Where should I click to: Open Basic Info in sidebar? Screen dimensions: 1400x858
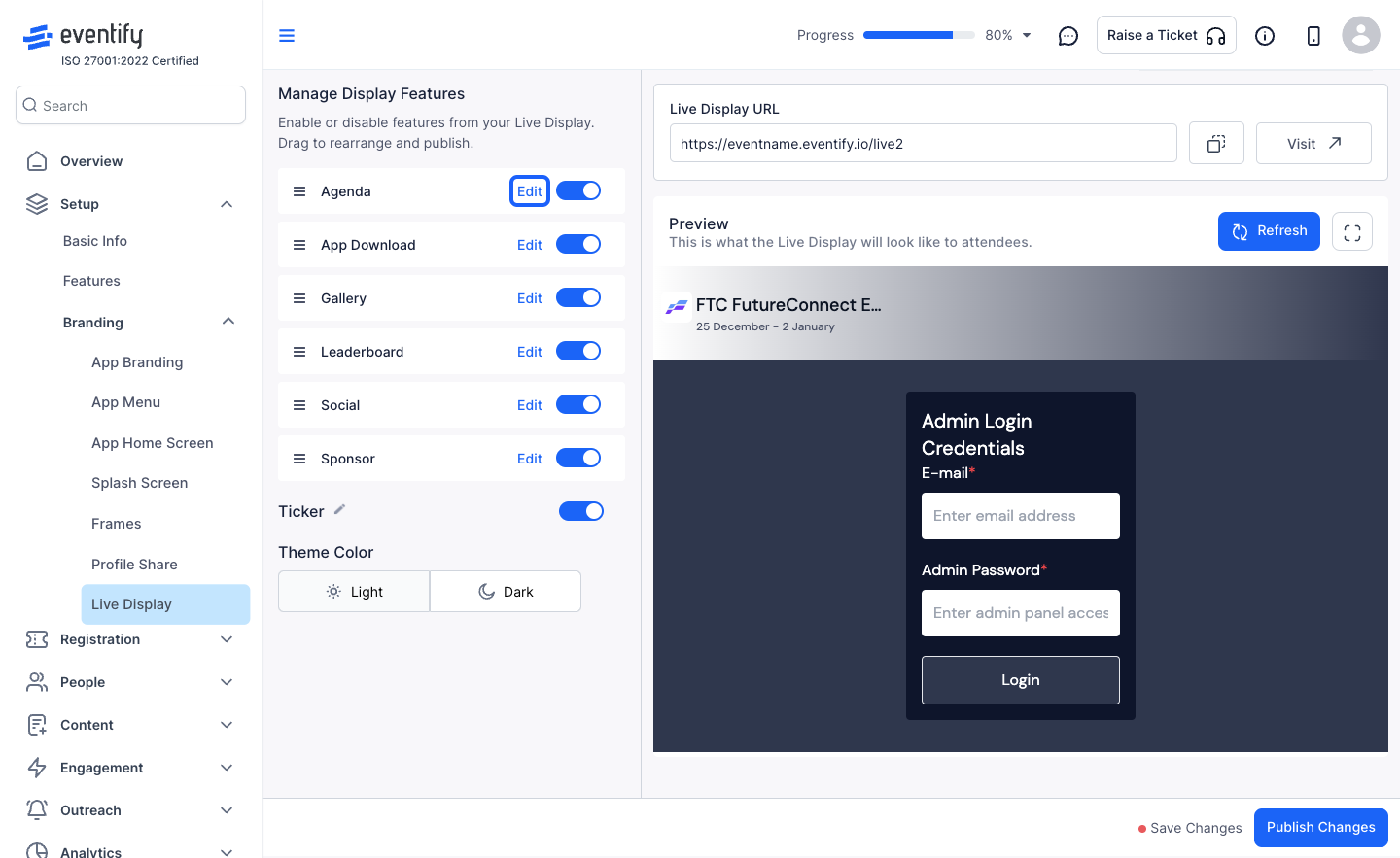95,241
